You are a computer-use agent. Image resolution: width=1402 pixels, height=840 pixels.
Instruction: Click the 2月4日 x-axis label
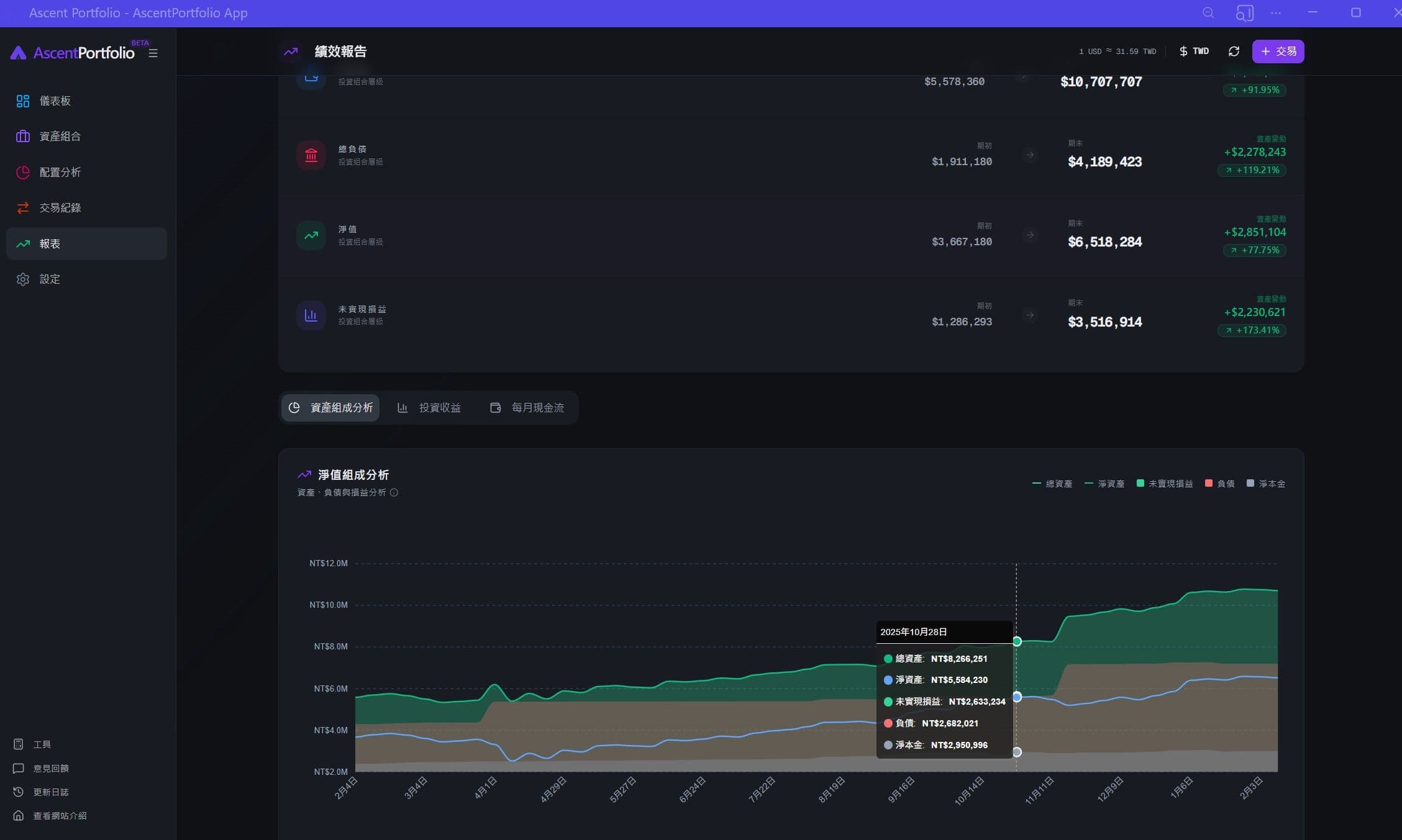pos(346,788)
